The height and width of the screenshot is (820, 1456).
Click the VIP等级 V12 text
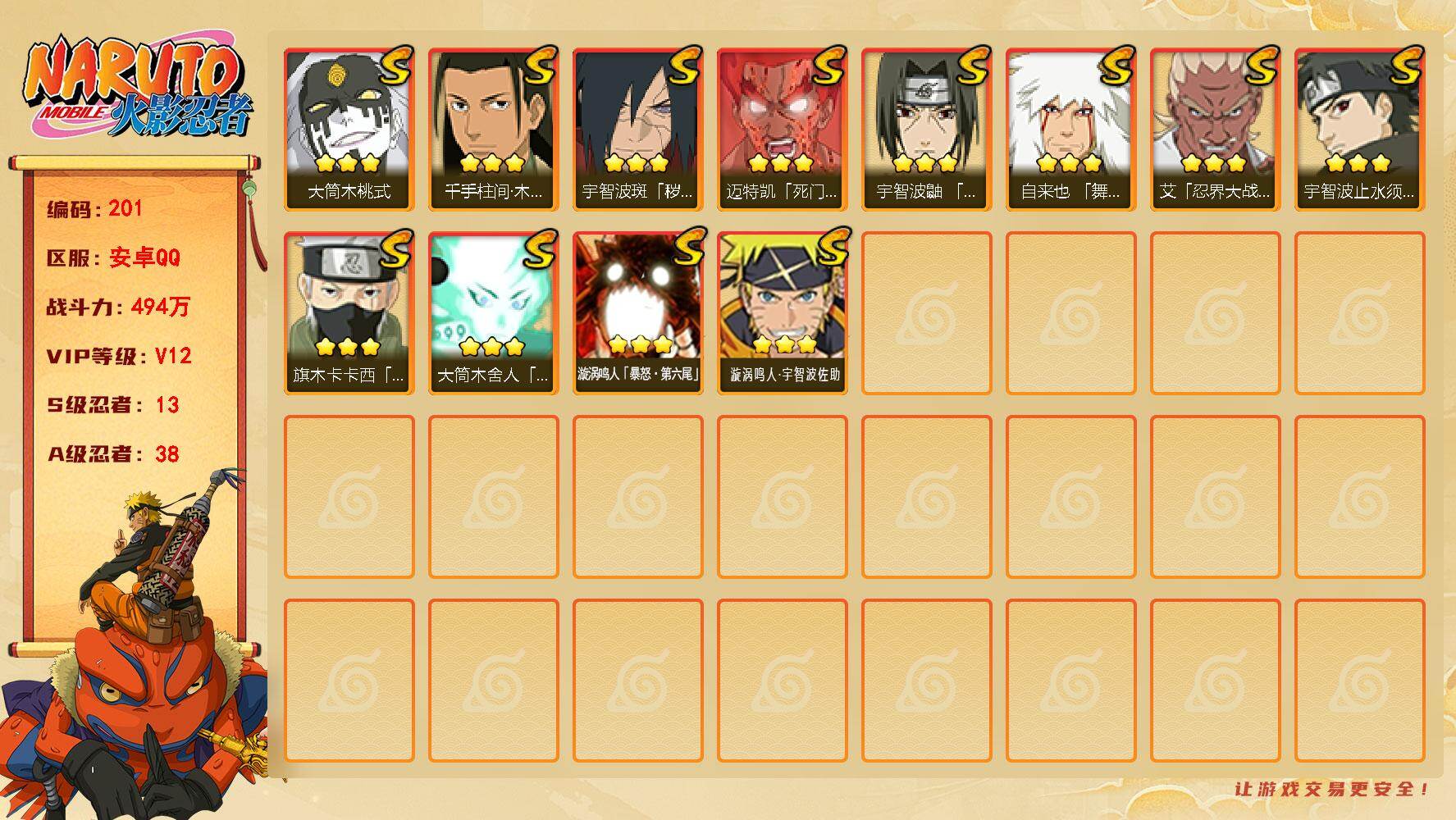(x=119, y=356)
